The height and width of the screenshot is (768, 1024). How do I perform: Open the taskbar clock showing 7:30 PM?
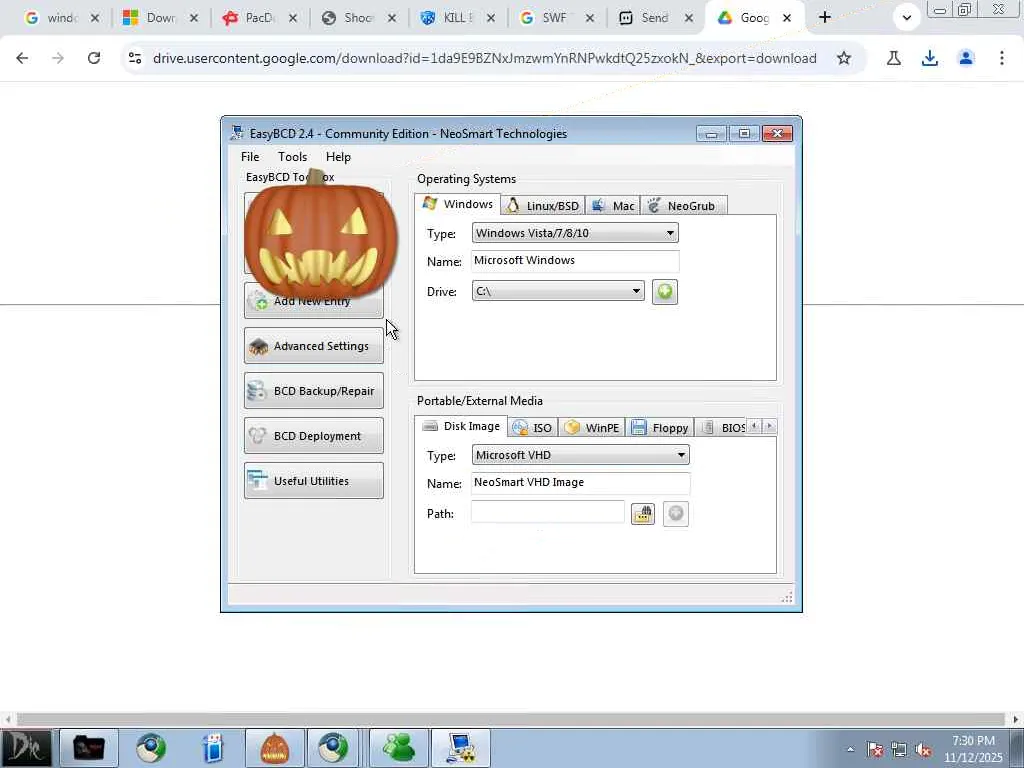[973, 749]
